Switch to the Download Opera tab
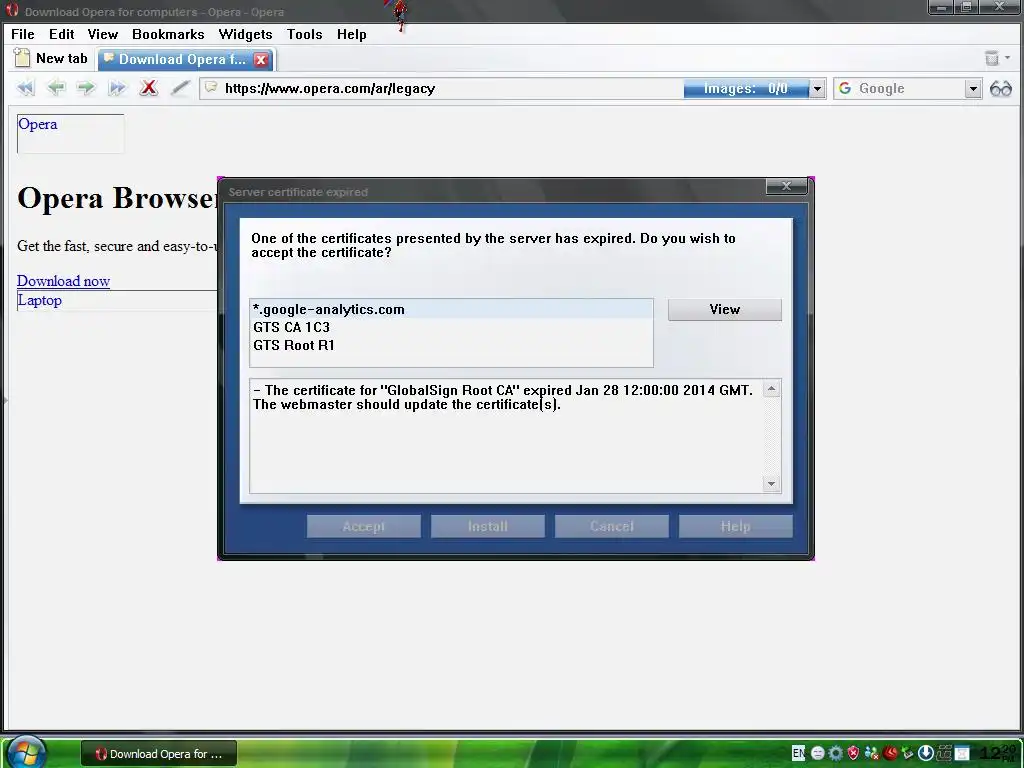Image resolution: width=1024 pixels, height=768 pixels. 181,59
